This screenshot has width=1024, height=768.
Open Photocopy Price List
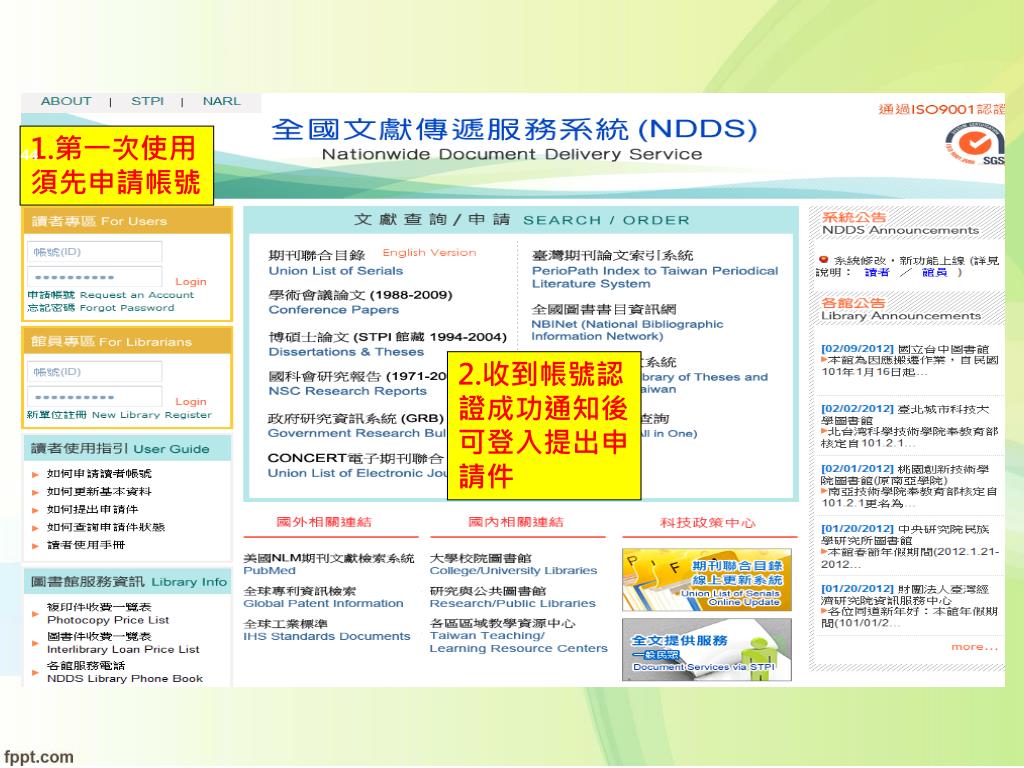tap(108, 613)
